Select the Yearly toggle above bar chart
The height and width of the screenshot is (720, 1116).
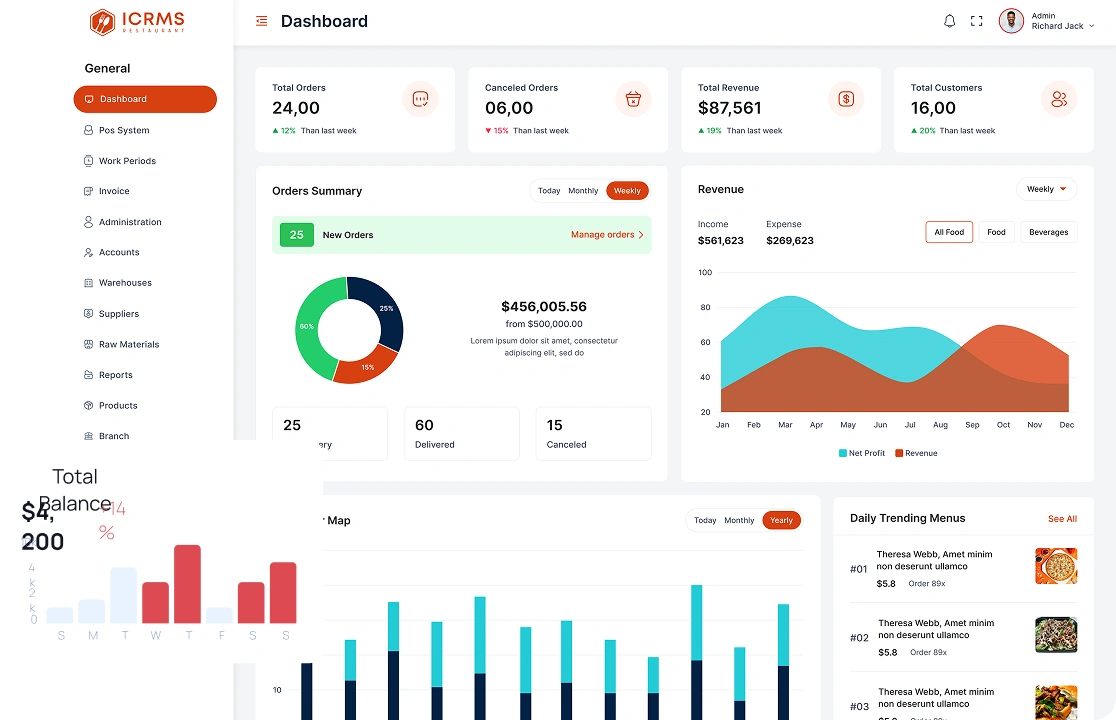781,520
